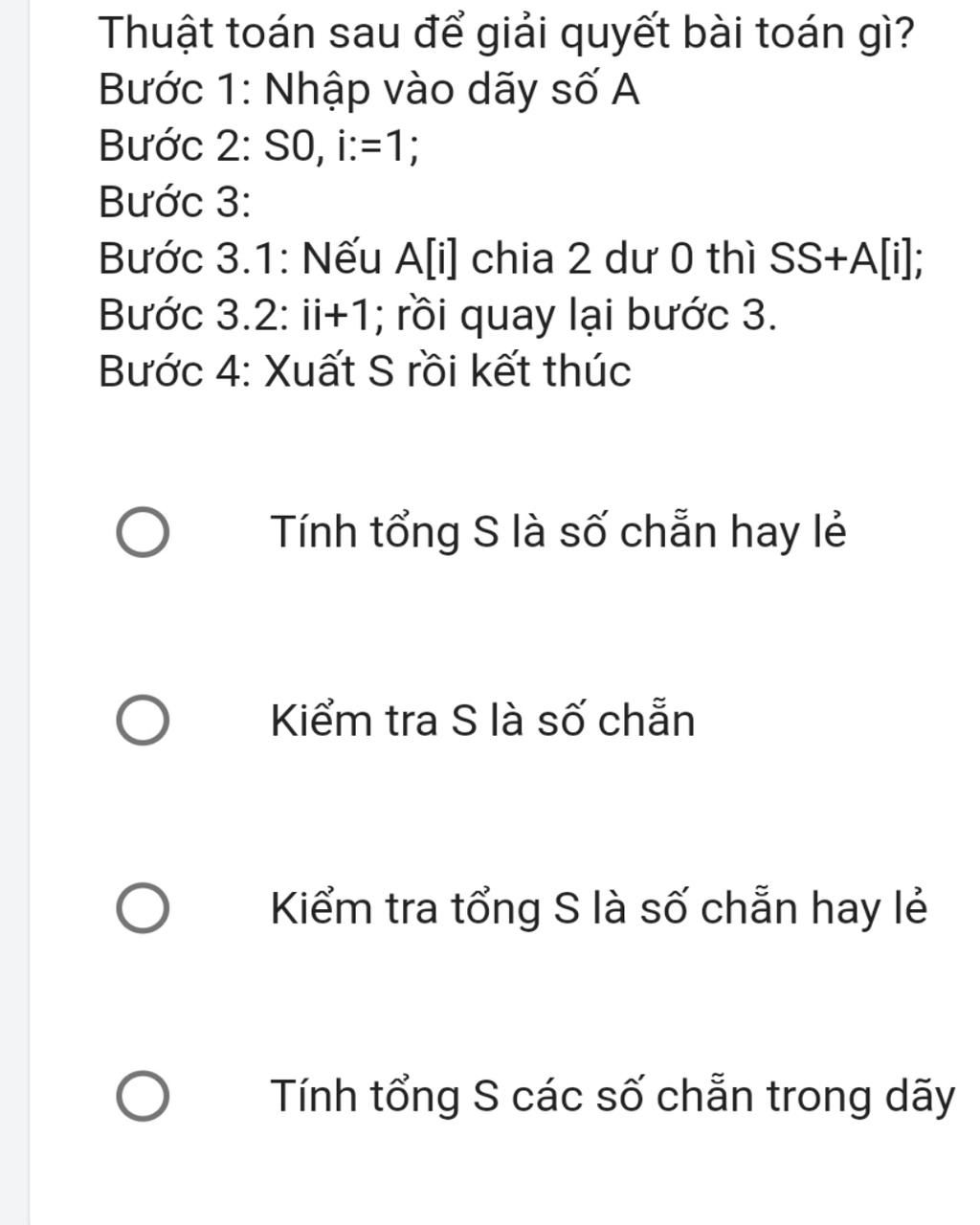The image size is (980, 1225).
Task: Click the standalone 'Bước 3:' line
Action: pyautogui.click(x=175, y=202)
